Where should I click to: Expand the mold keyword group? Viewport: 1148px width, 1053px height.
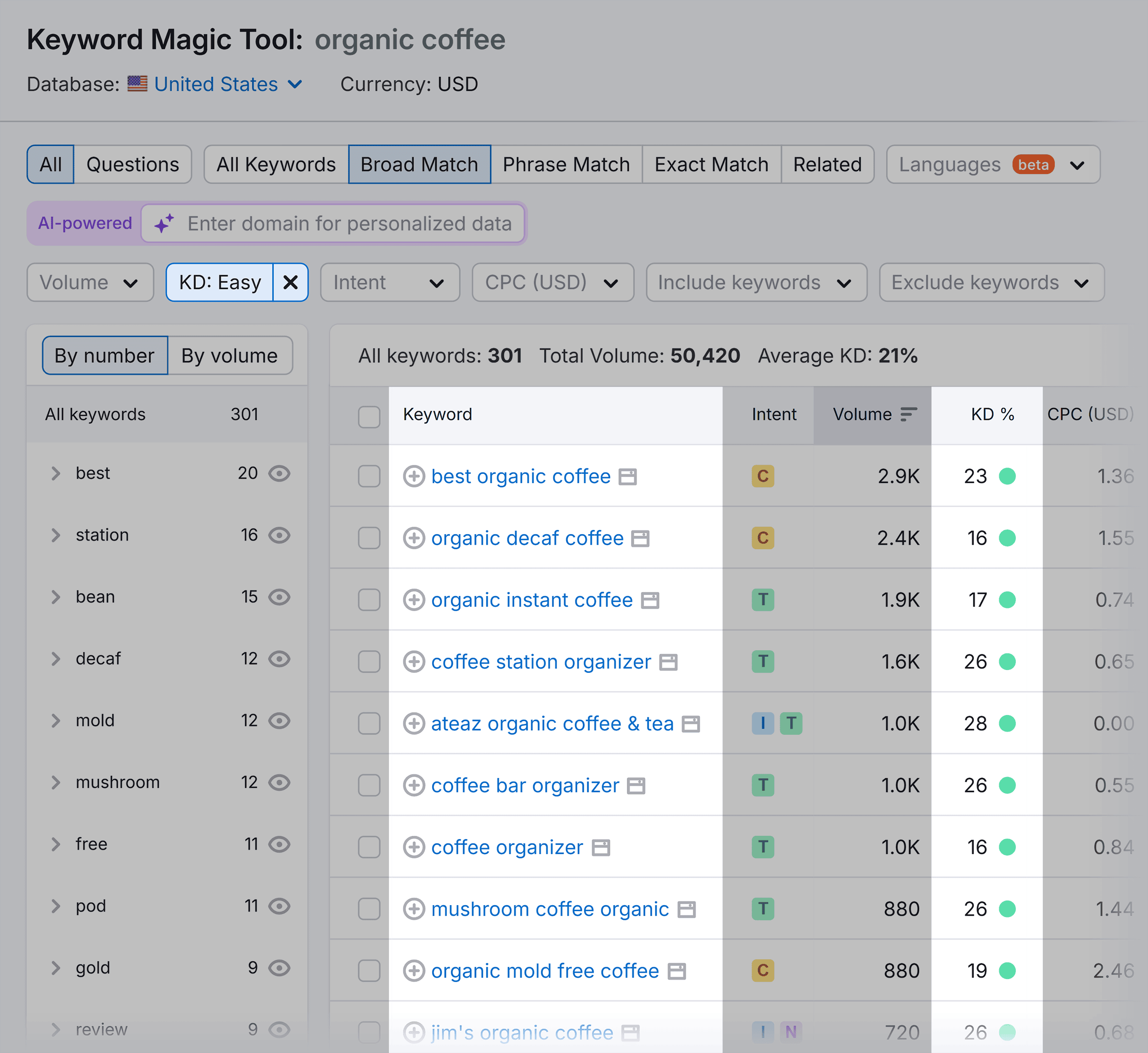[x=55, y=721]
